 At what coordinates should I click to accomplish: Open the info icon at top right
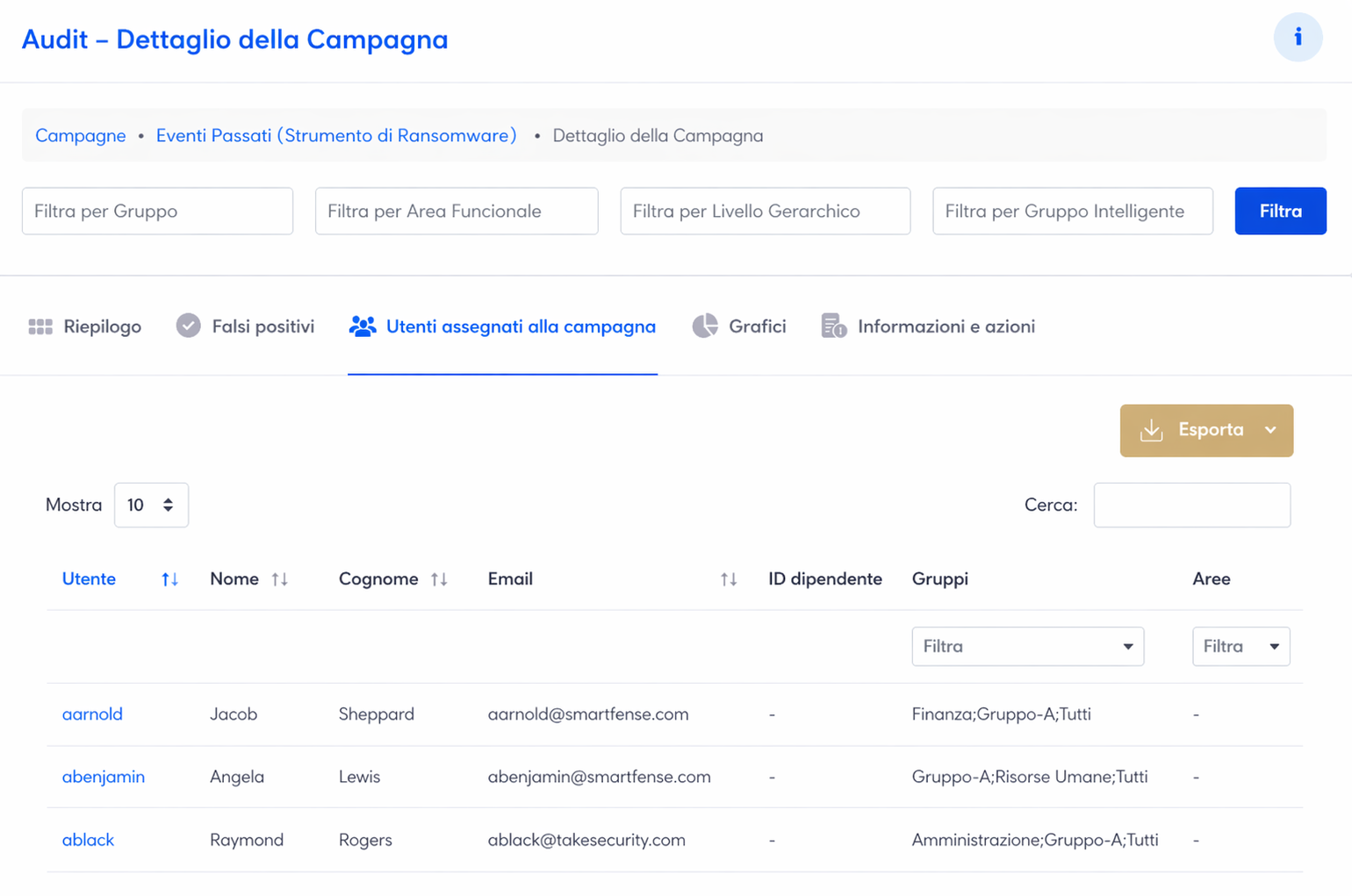click(1298, 37)
